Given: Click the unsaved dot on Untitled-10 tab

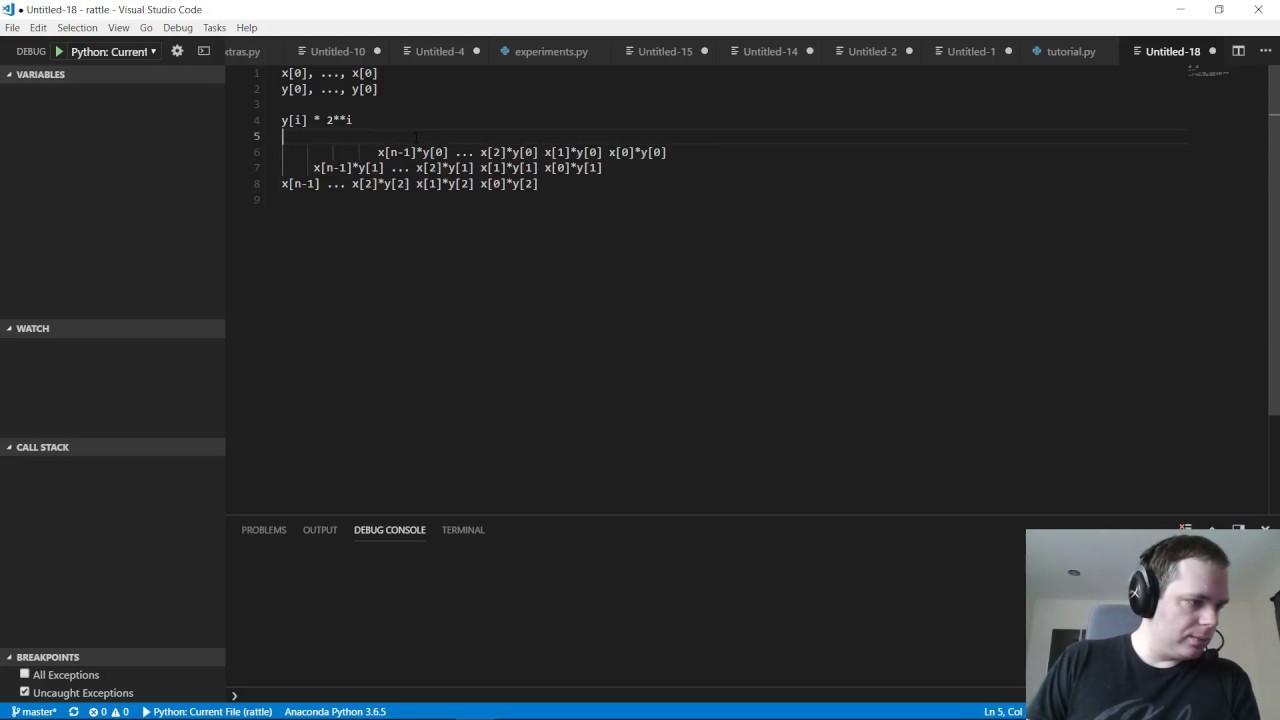Looking at the screenshot, I should [x=377, y=51].
